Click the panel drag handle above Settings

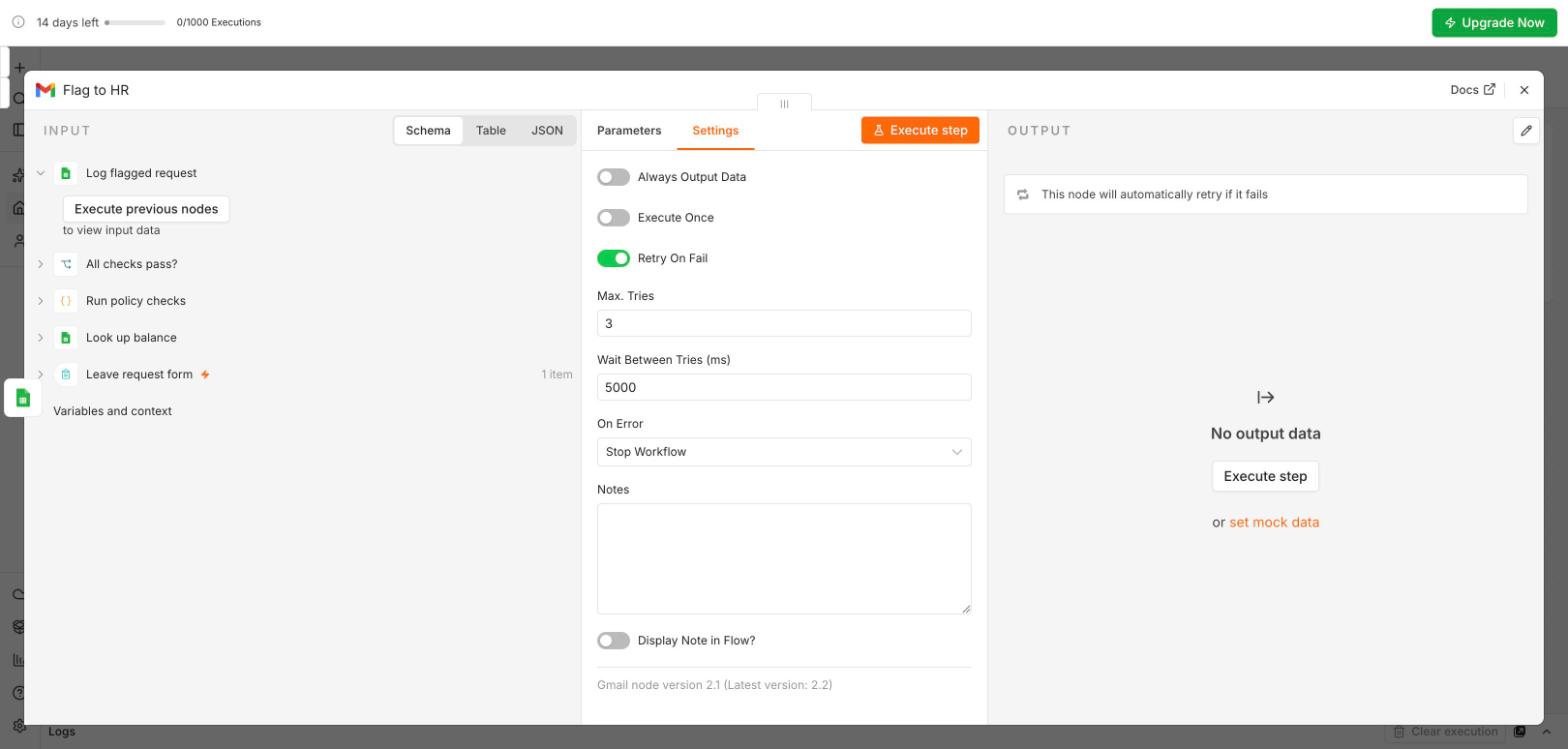pyautogui.click(x=784, y=103)
